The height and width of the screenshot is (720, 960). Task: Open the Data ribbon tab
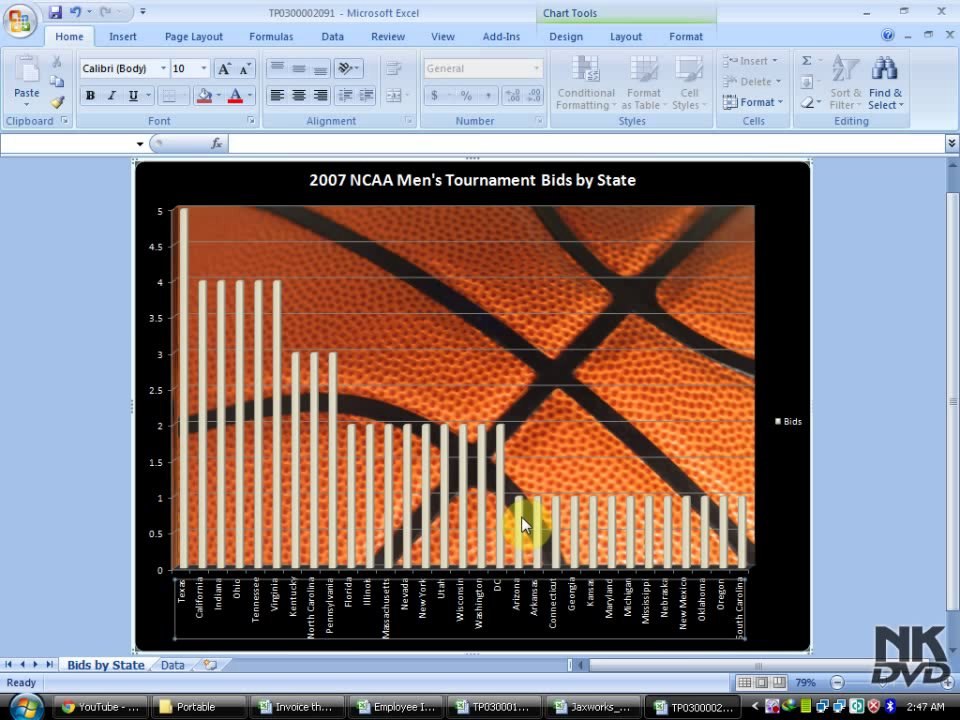tap(332, 37)
